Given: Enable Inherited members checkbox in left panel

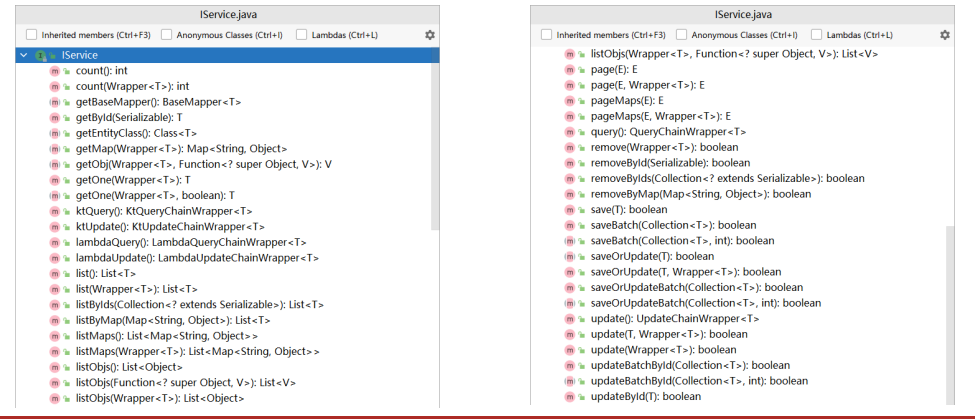Looking at the screenshot, I should (31, 35).
